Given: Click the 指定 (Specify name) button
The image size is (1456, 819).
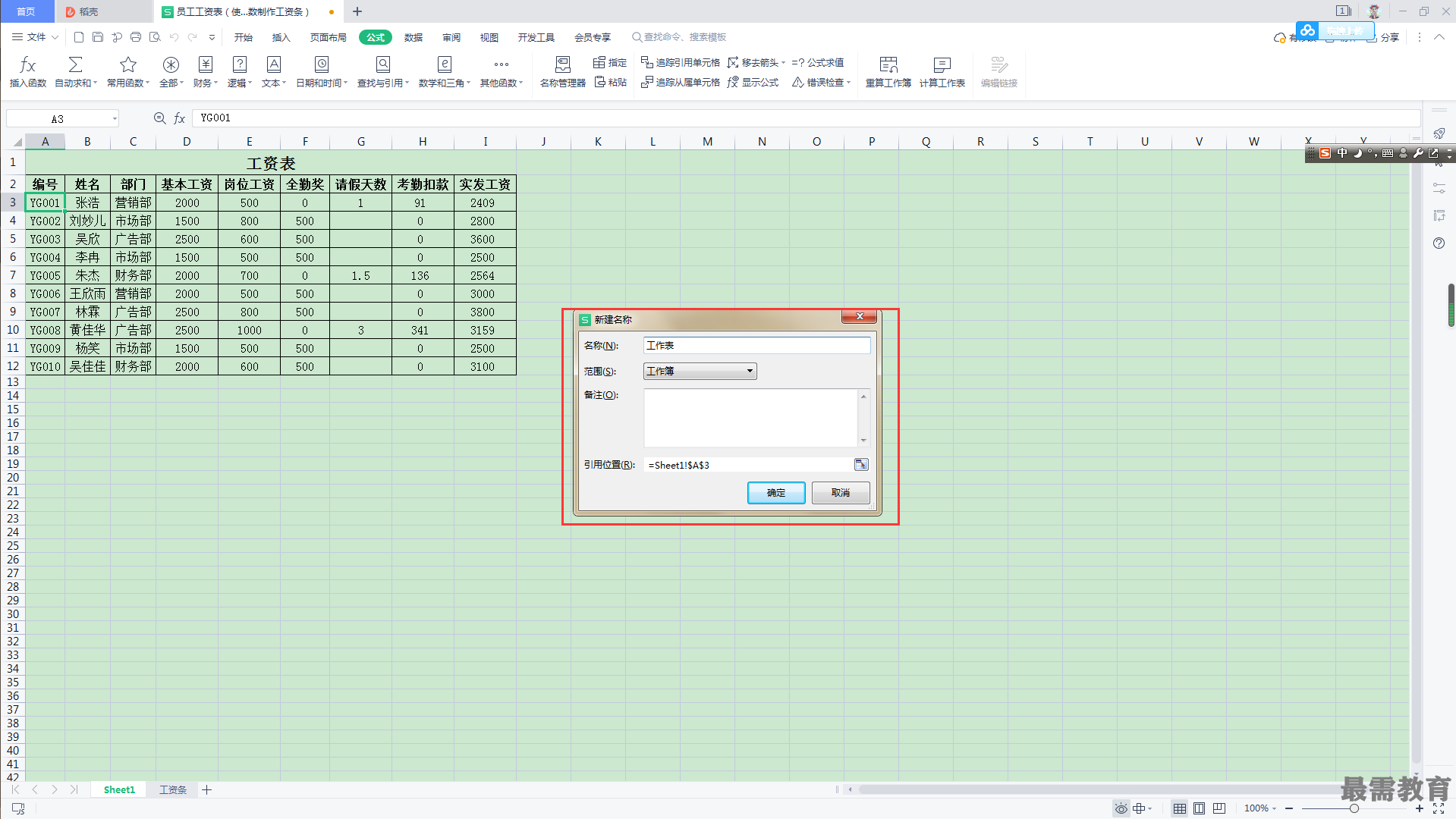Looking at the screenshot, I should 610,63.
